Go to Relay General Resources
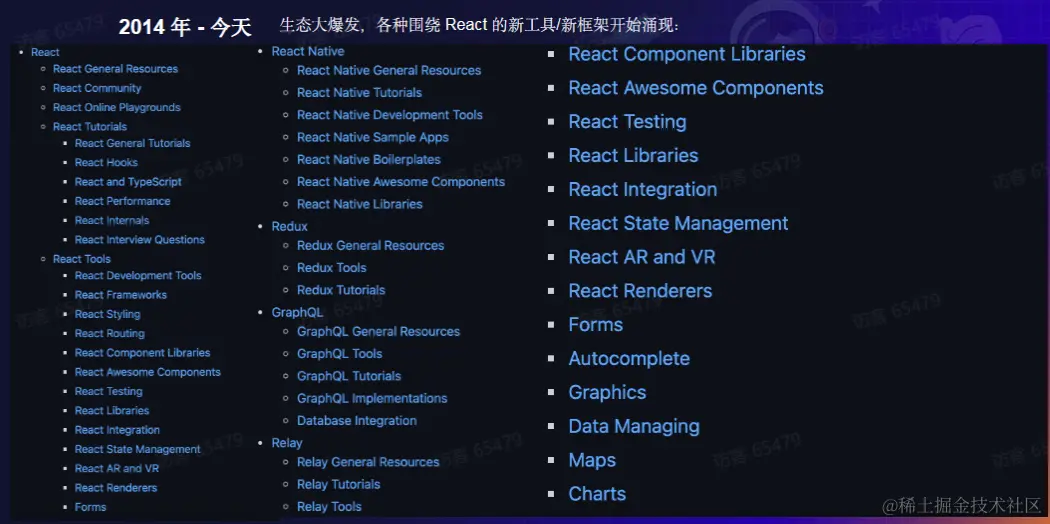Viewport: 1050px width, 524px height. pyautogui.click(x=368, y=462)
